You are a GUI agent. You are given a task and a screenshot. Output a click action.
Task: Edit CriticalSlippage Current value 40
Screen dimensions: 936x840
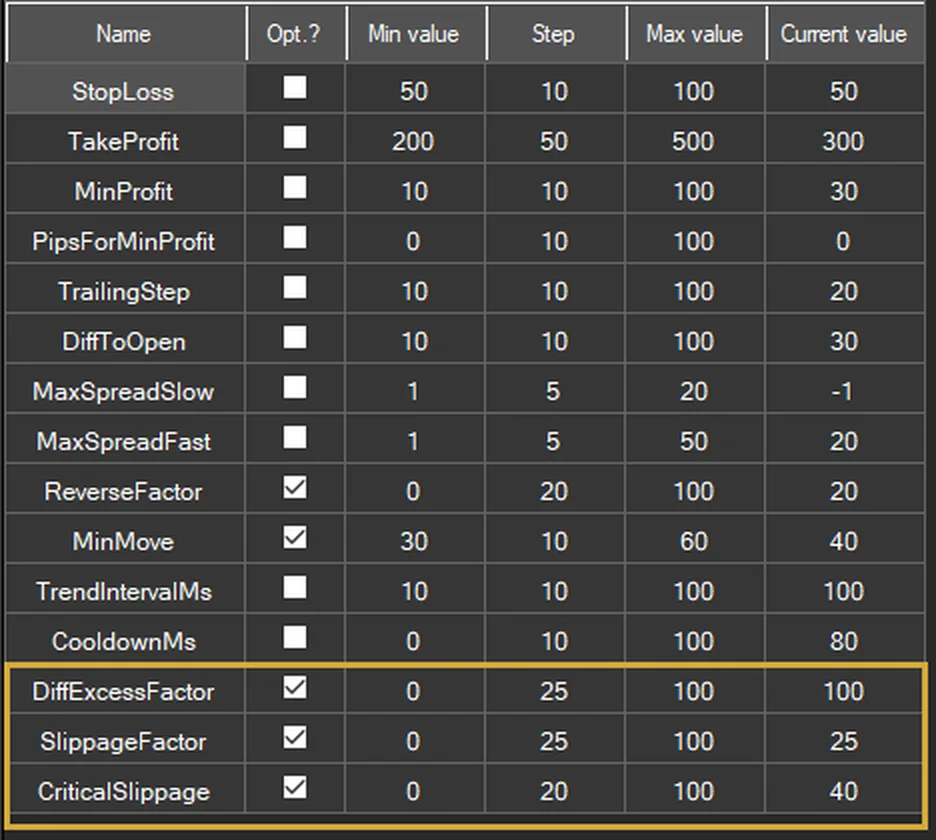click(845, 790)
